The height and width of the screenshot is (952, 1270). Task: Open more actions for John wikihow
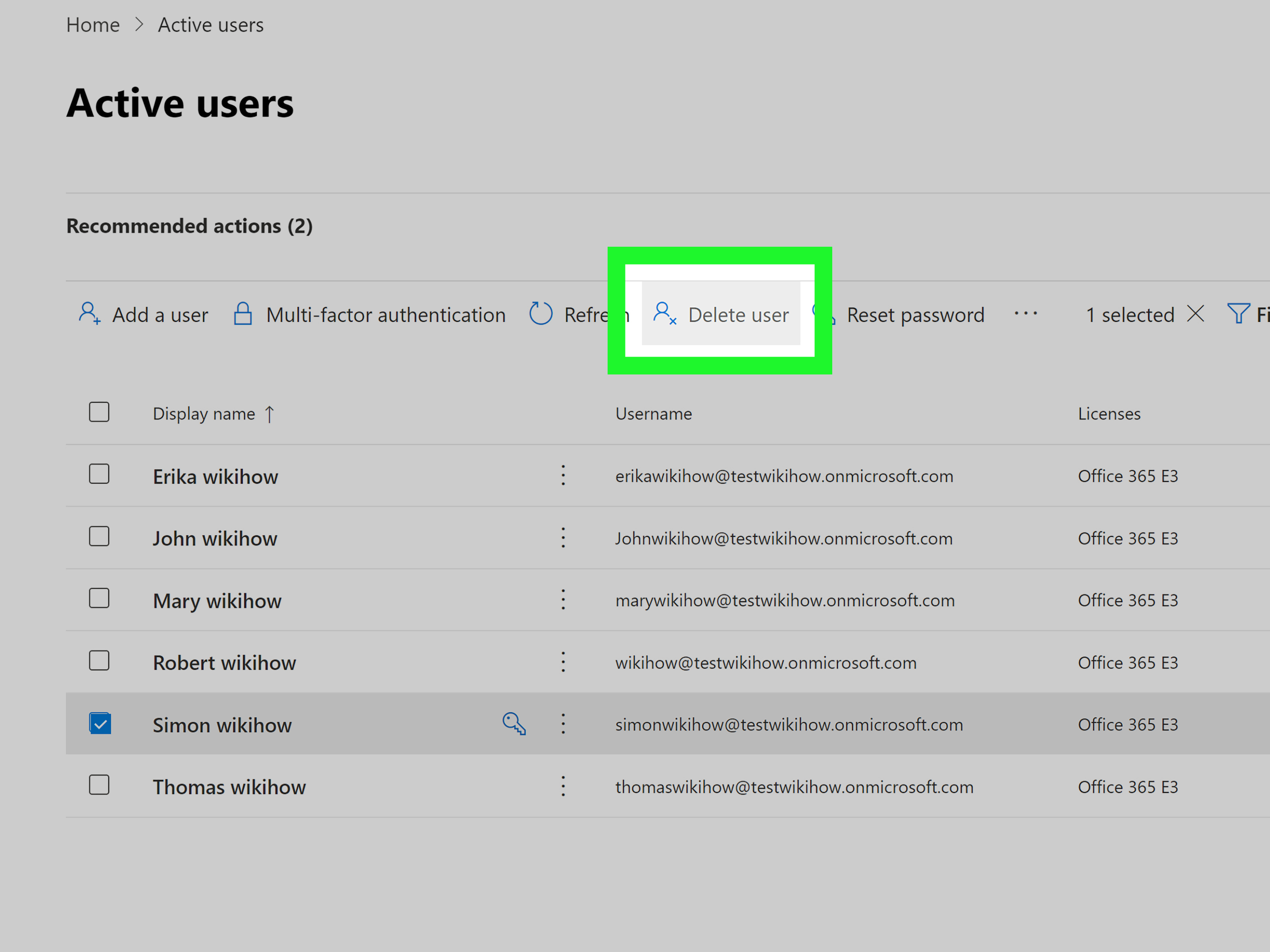(563, 538)
